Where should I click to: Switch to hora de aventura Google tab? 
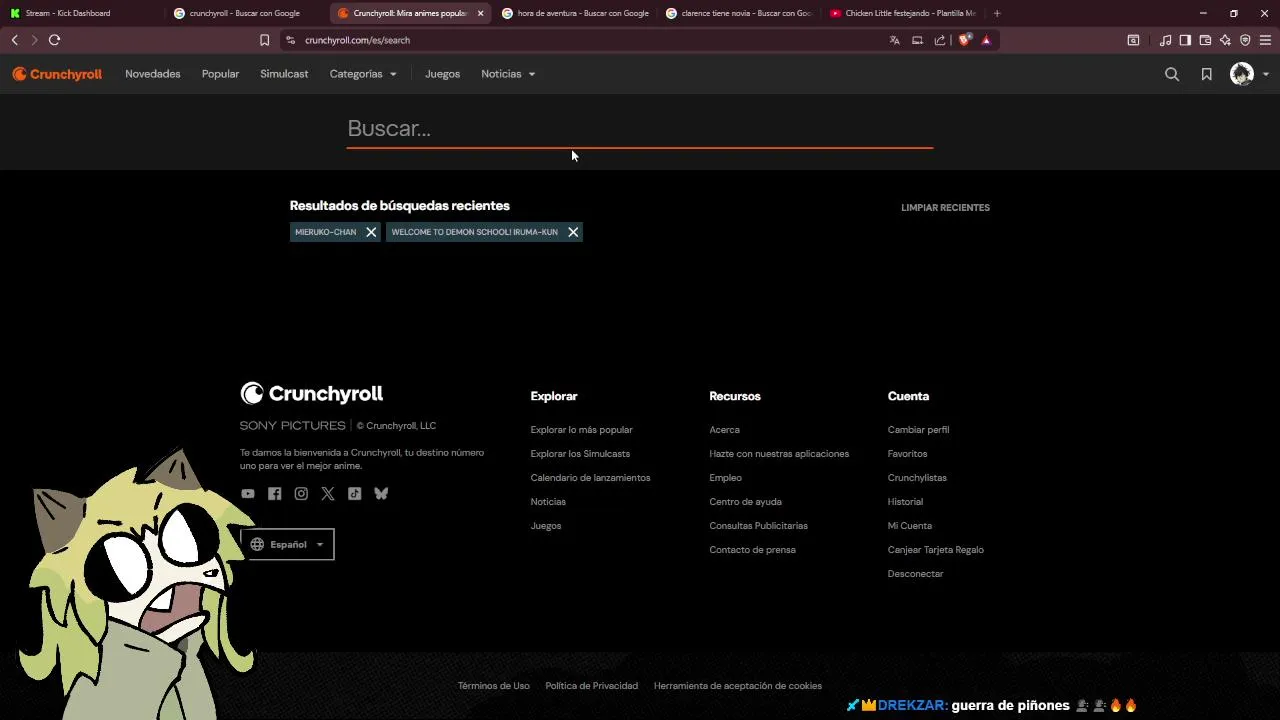point(575,13)
